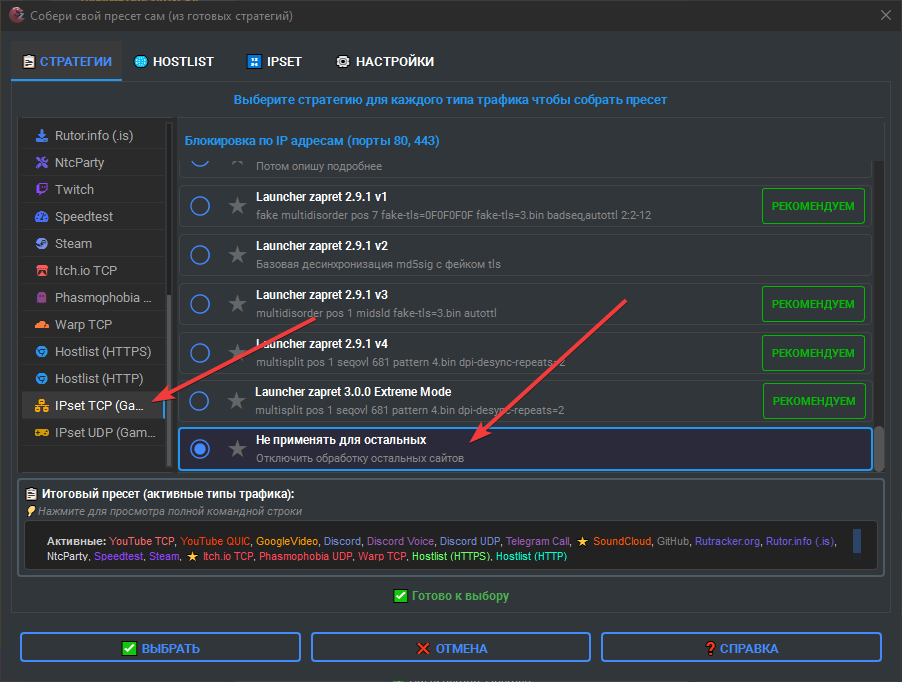The image size is (902, 682).
Task: Click the Блокировка по IP адресам heading
Action: point(312,140)
